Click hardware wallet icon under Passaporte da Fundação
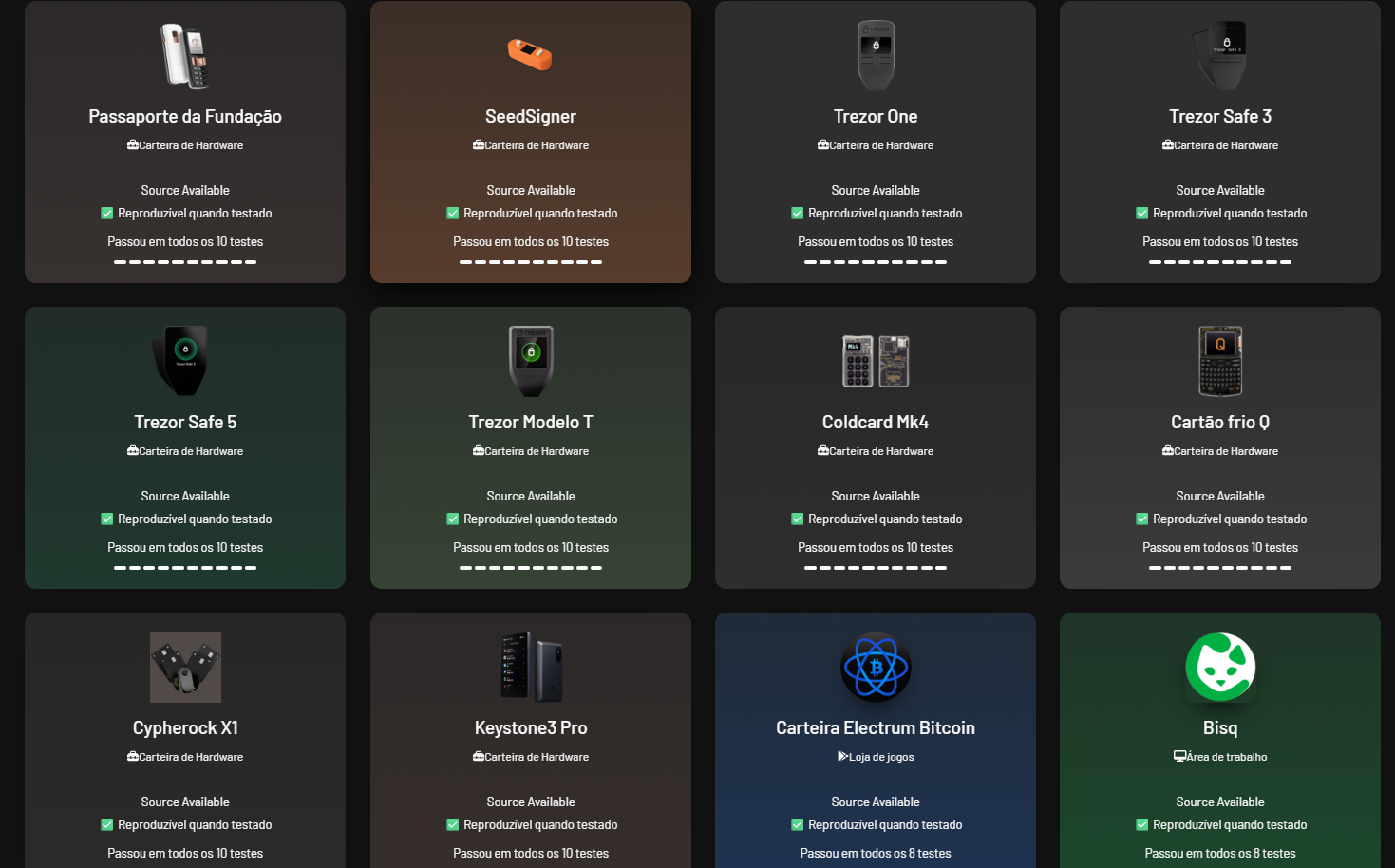This screenshot has height=868, width=1395. click(x=133, y=145)
